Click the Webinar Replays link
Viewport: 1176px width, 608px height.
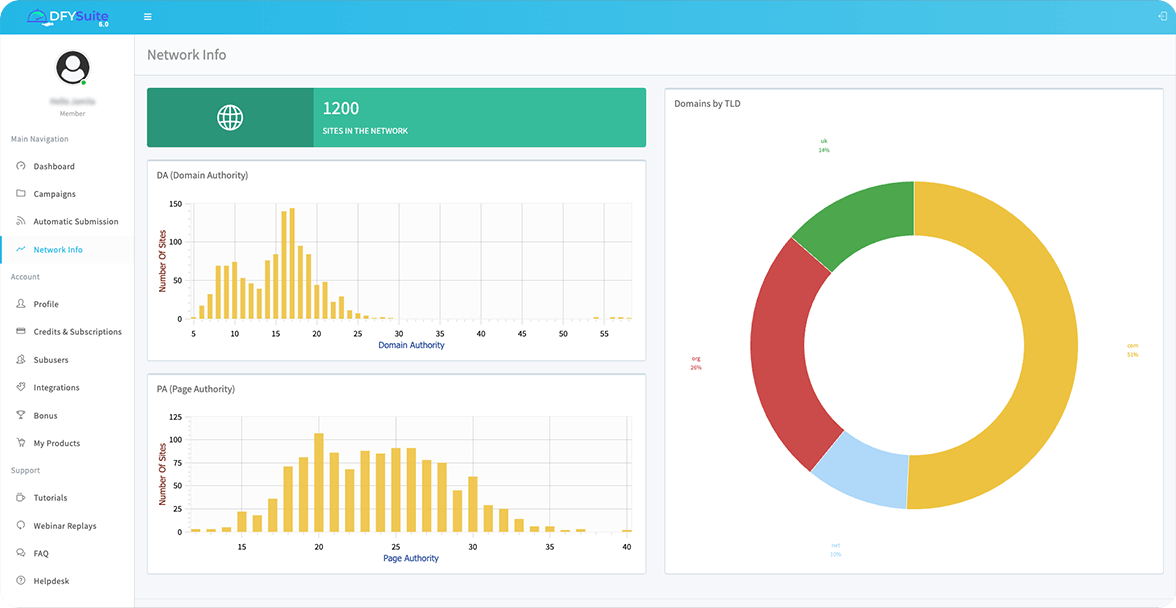tap(66, 525)
